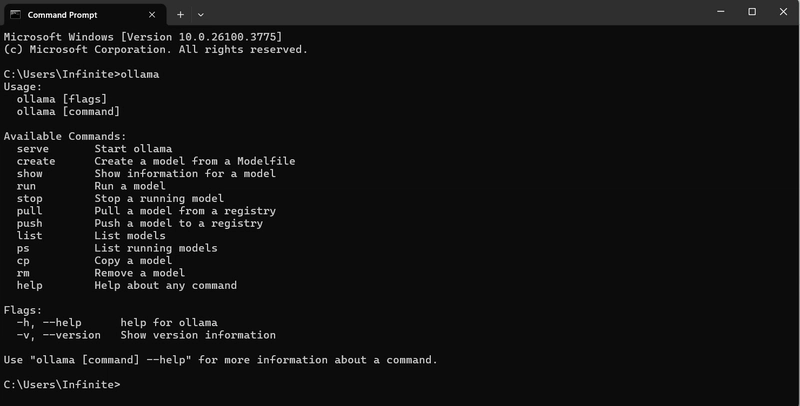Minimize the terminal window
This screenshot has width=800, height=406.
720,12
